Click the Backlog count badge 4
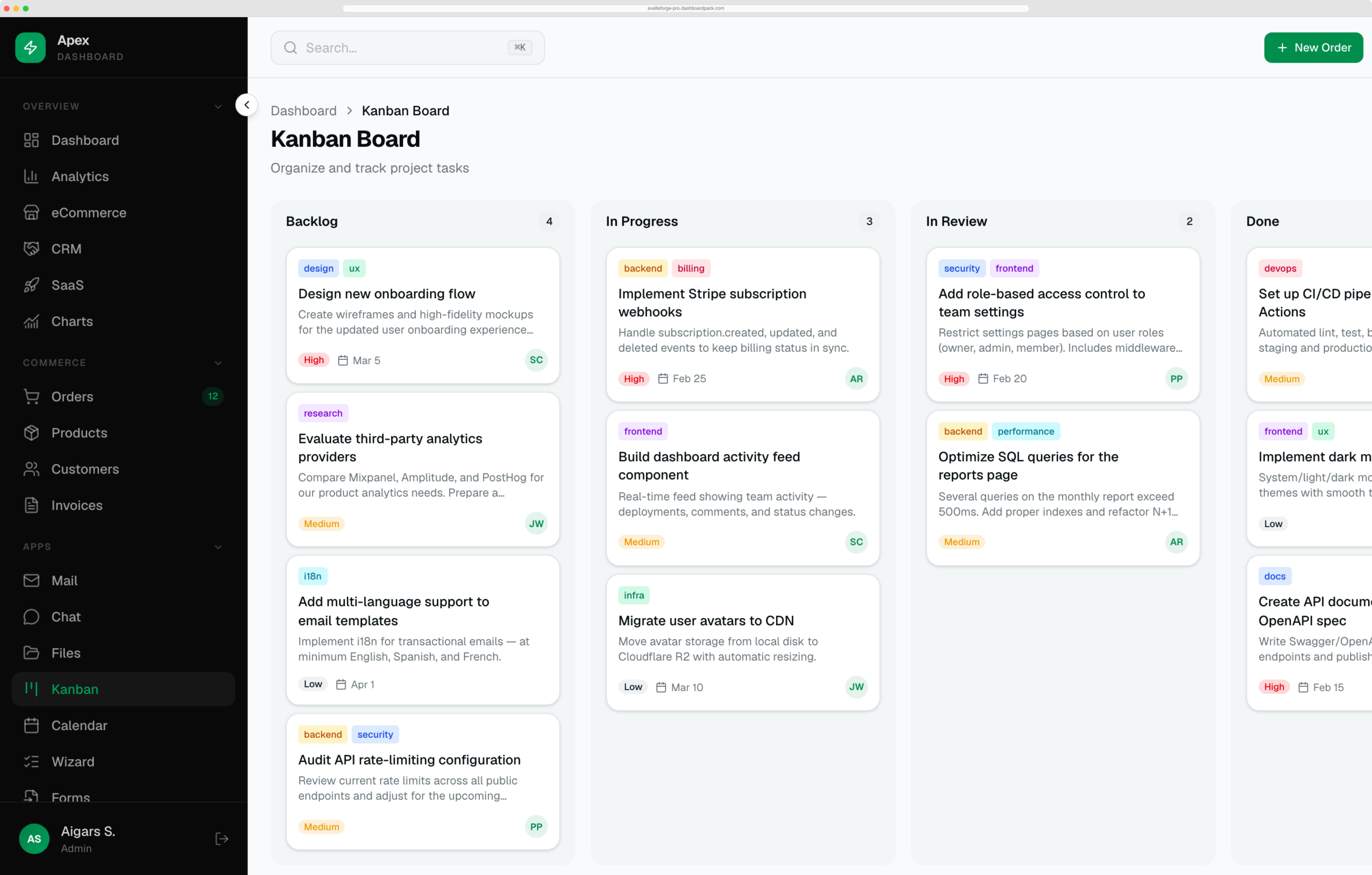Image resolution: width=1372 pixels, height=875 pixels. 549,221
